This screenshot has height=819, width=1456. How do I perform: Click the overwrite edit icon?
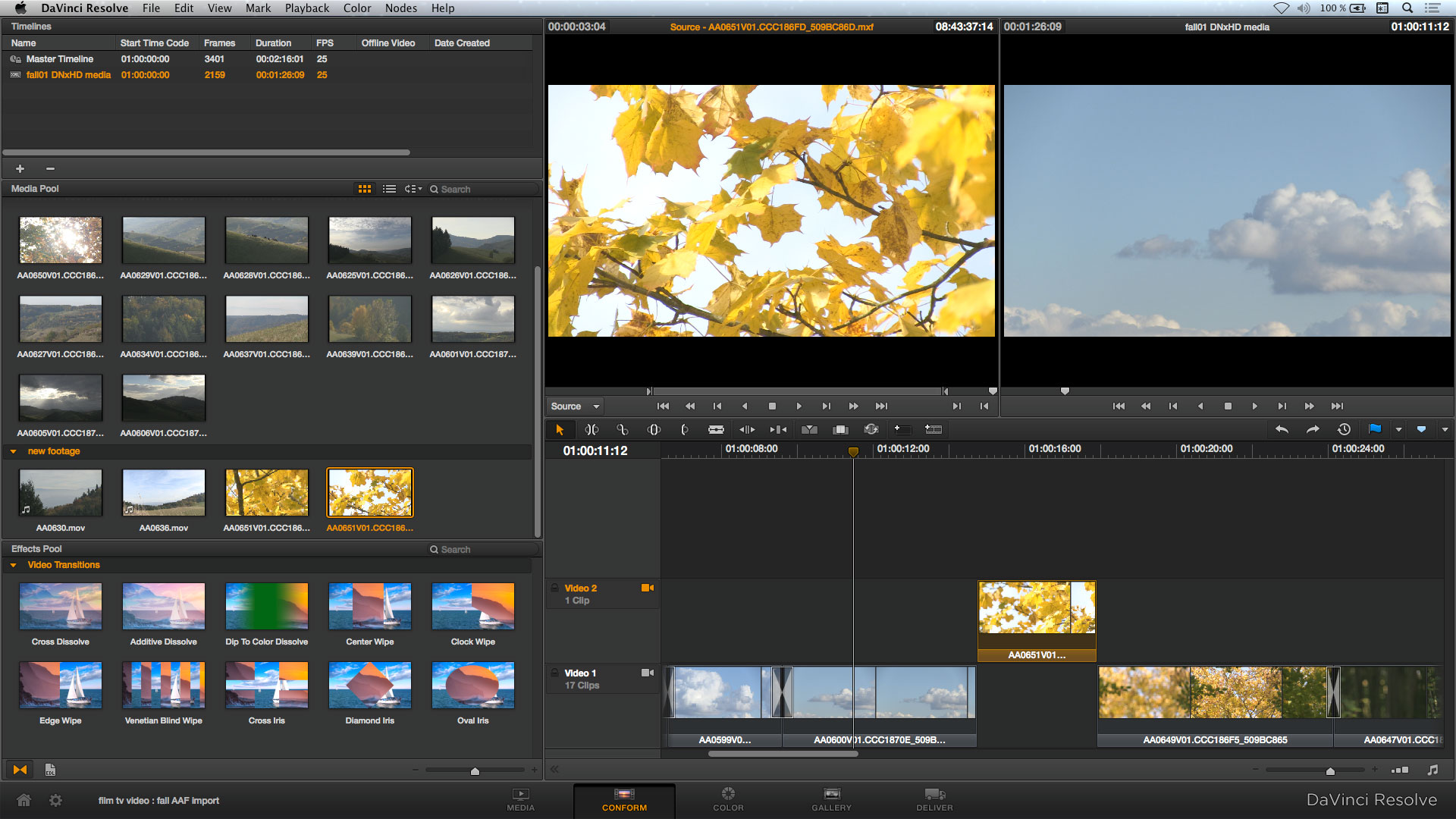coord(778,430)
